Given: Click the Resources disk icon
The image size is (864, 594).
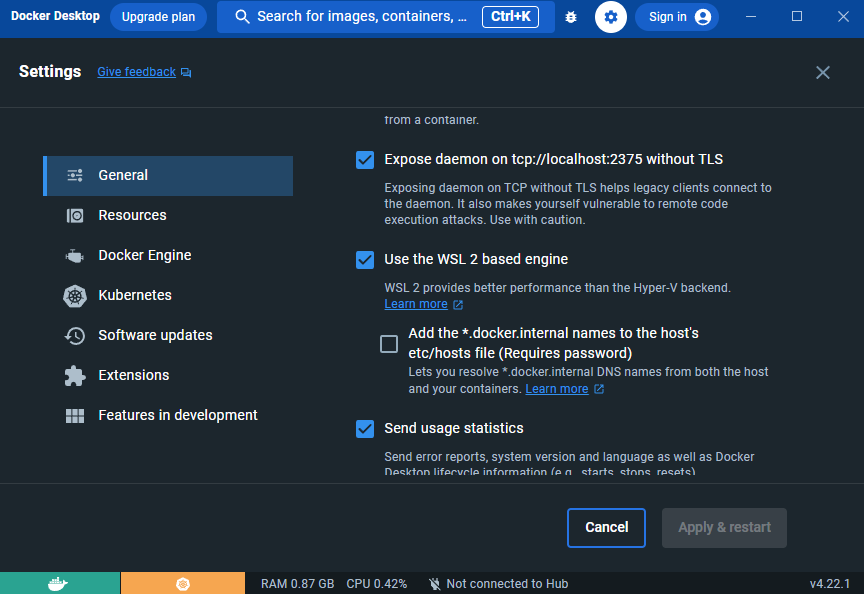Looking at the screenshot, I should point(75,215).
